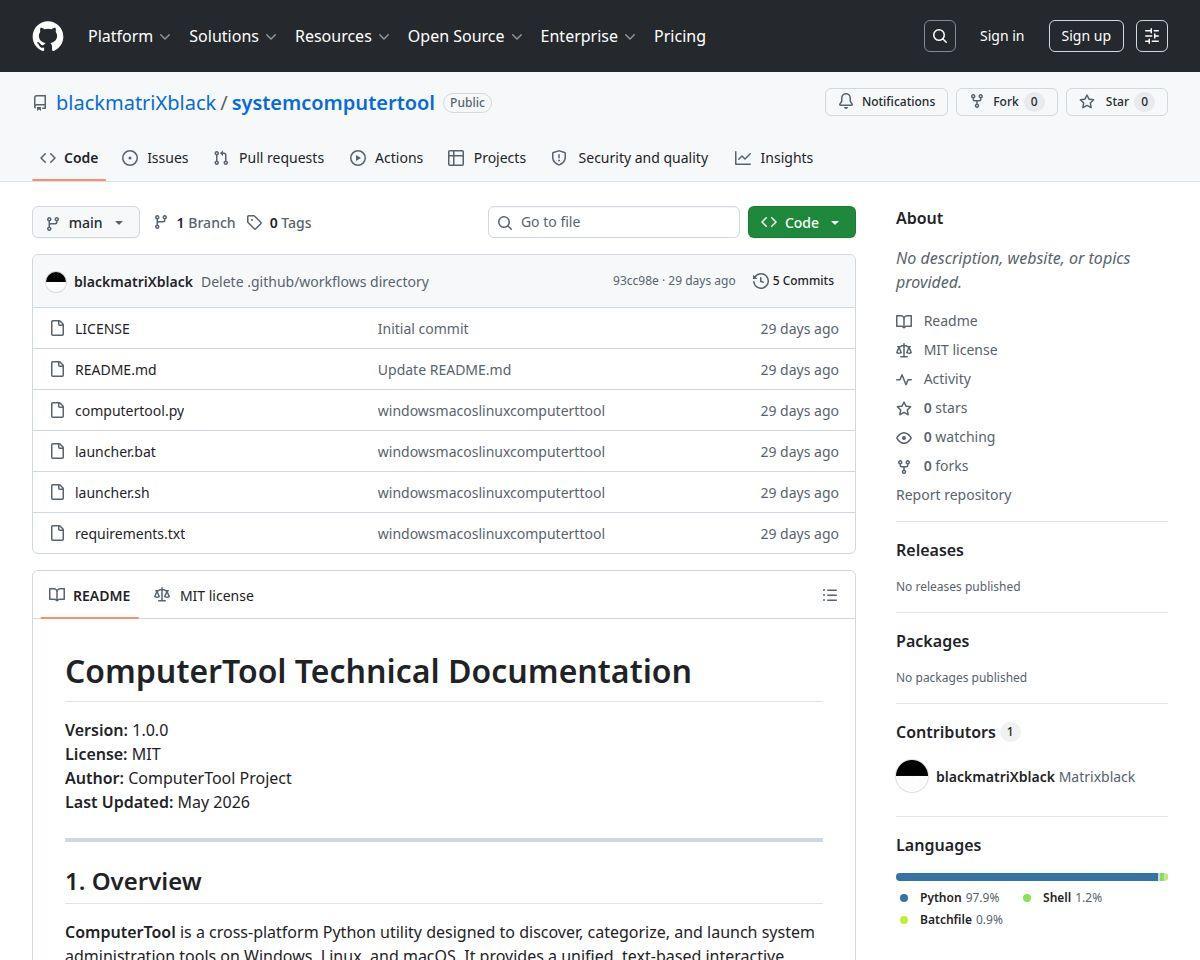Open the GitHub homepage logo
The image size is (1200, 960).
click(48, 36)
